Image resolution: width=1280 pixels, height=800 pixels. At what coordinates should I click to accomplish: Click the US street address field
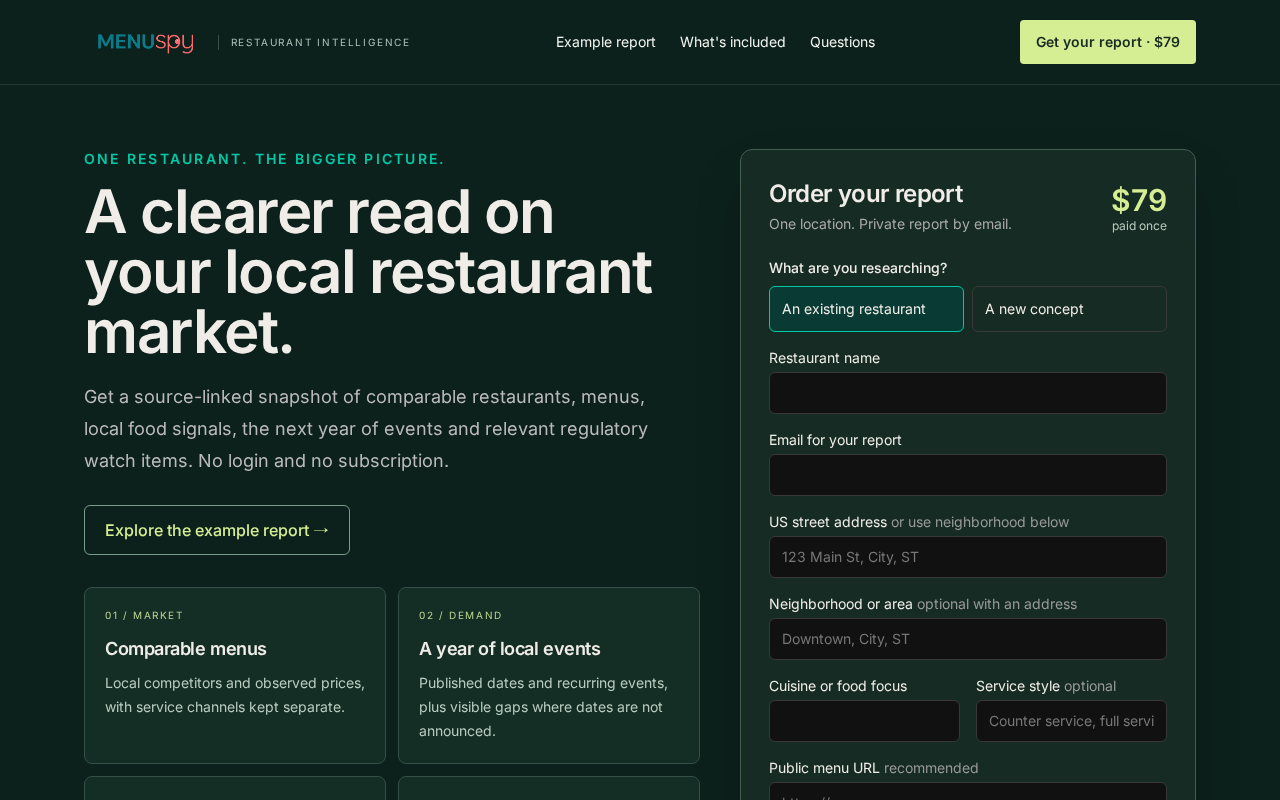[968, 557]
